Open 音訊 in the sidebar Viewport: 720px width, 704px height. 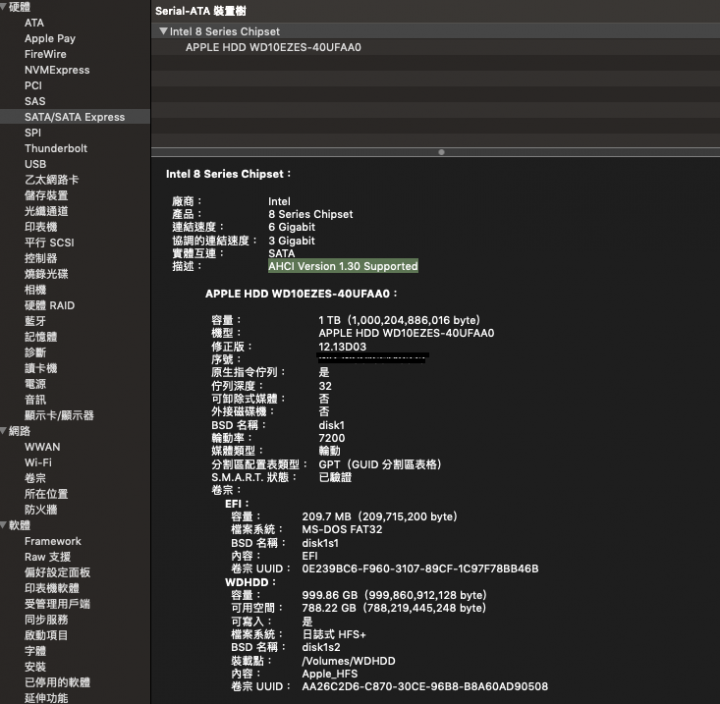pos(35,400)
